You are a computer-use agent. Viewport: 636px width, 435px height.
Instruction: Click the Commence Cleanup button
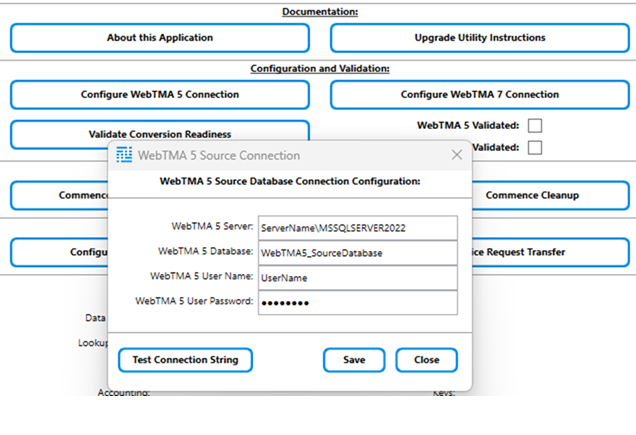550,196
